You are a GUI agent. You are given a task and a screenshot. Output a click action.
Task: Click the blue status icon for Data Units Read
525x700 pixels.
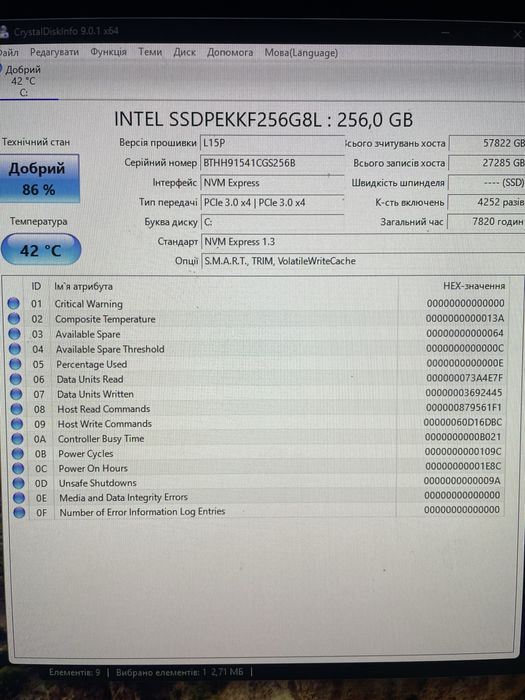click(16, 379)
